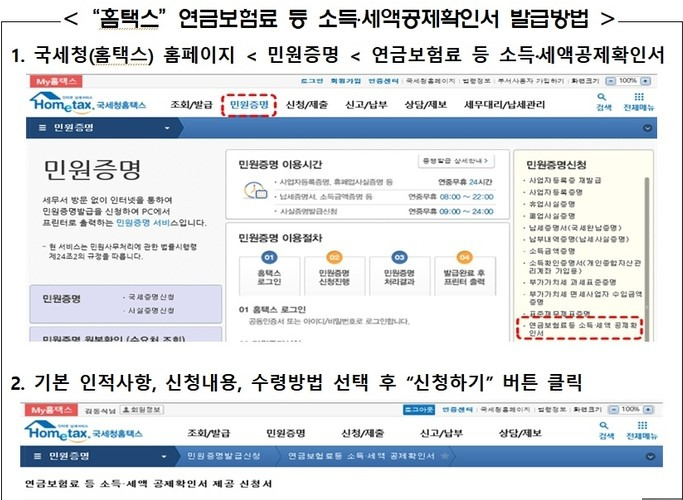
Task: Open 상담/제보 menu in step 2 screenshot
Action: (x=520, y=433)
